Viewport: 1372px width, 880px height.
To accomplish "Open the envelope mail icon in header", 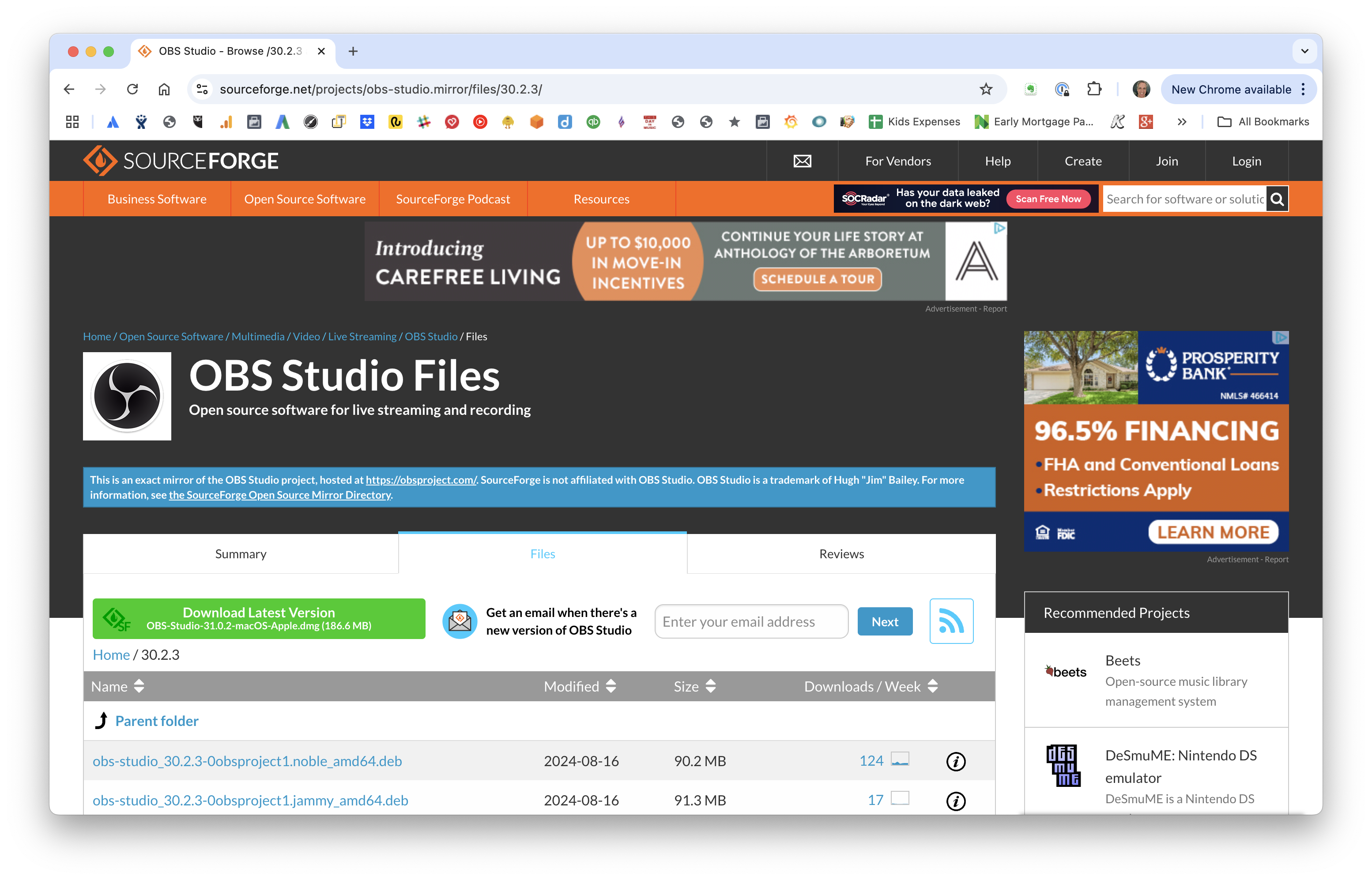I will [x=802, y=161].
